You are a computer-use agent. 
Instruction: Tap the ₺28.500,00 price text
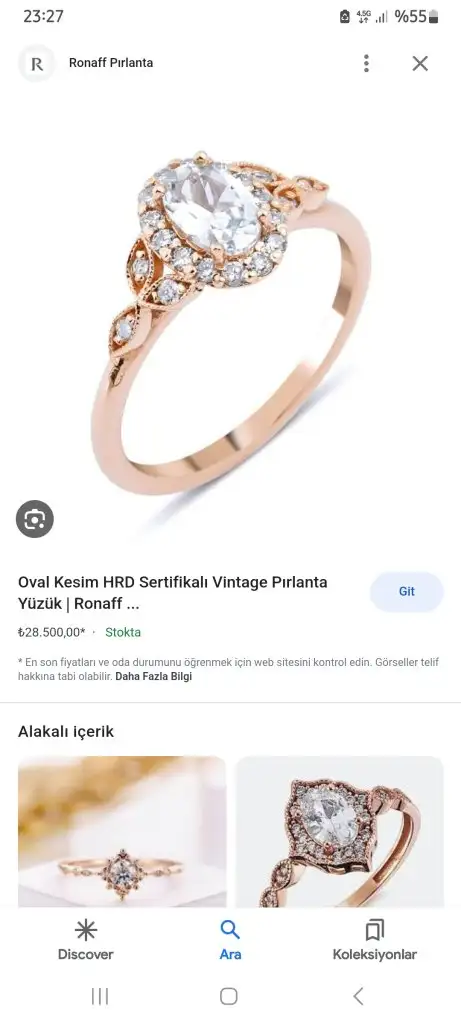click(x=52, y=632)
